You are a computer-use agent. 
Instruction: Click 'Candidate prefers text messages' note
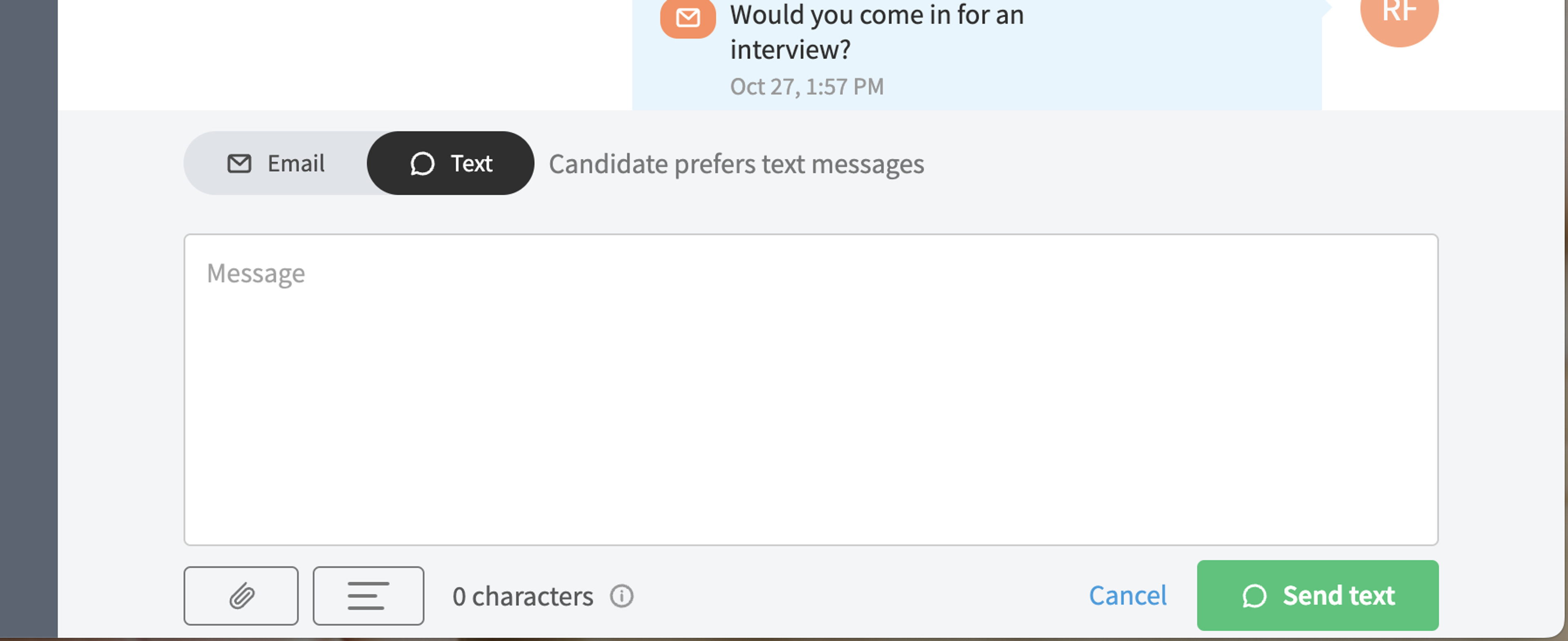tap(736, 164)
